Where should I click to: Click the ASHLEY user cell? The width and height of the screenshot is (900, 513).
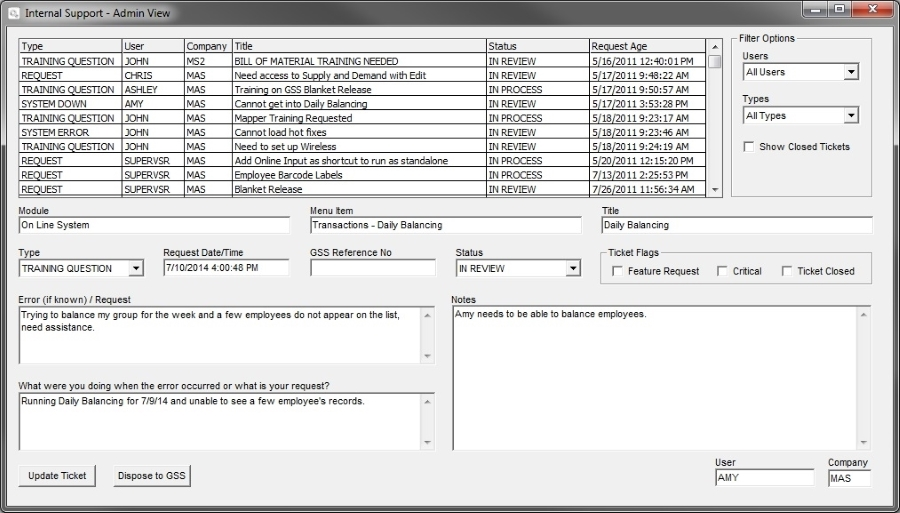click(x=153, y=90)
